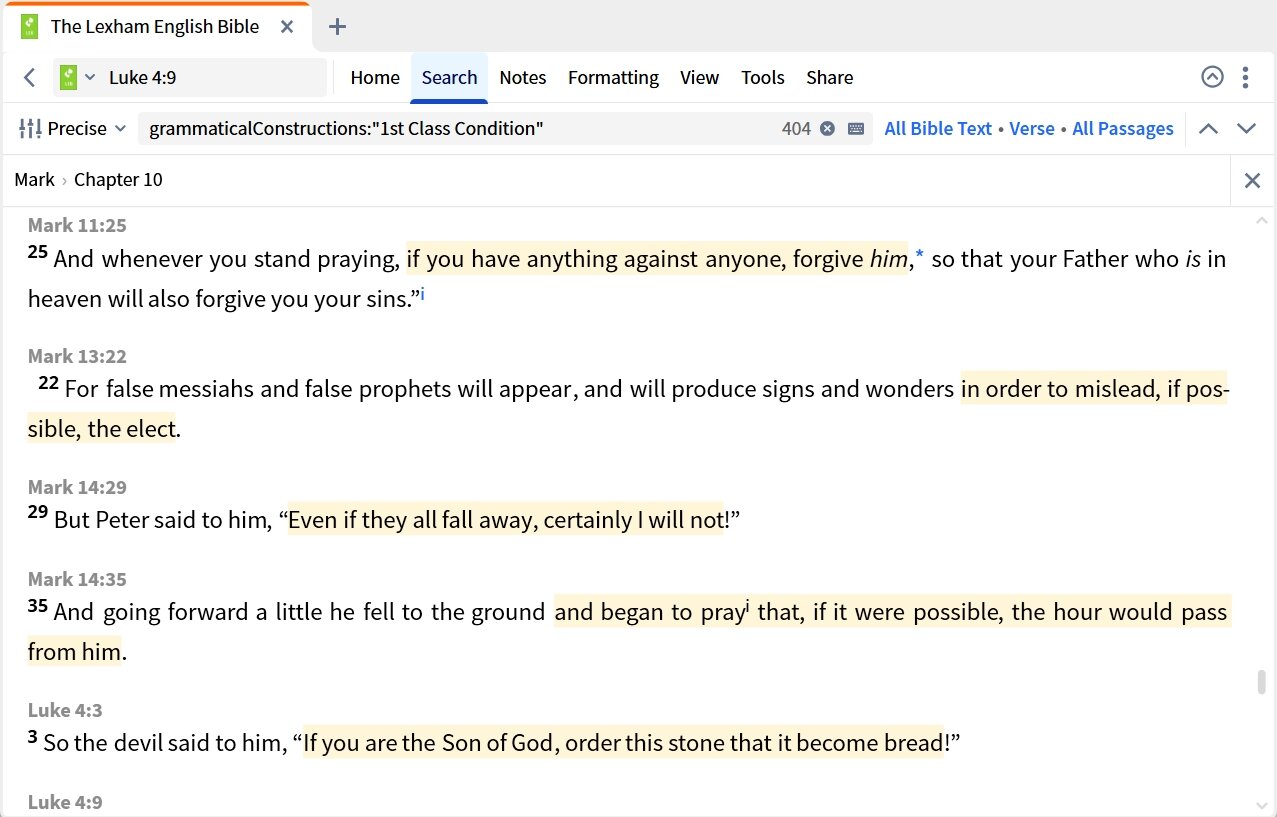Click the Mark 11:25 heading

click(77, 225)
